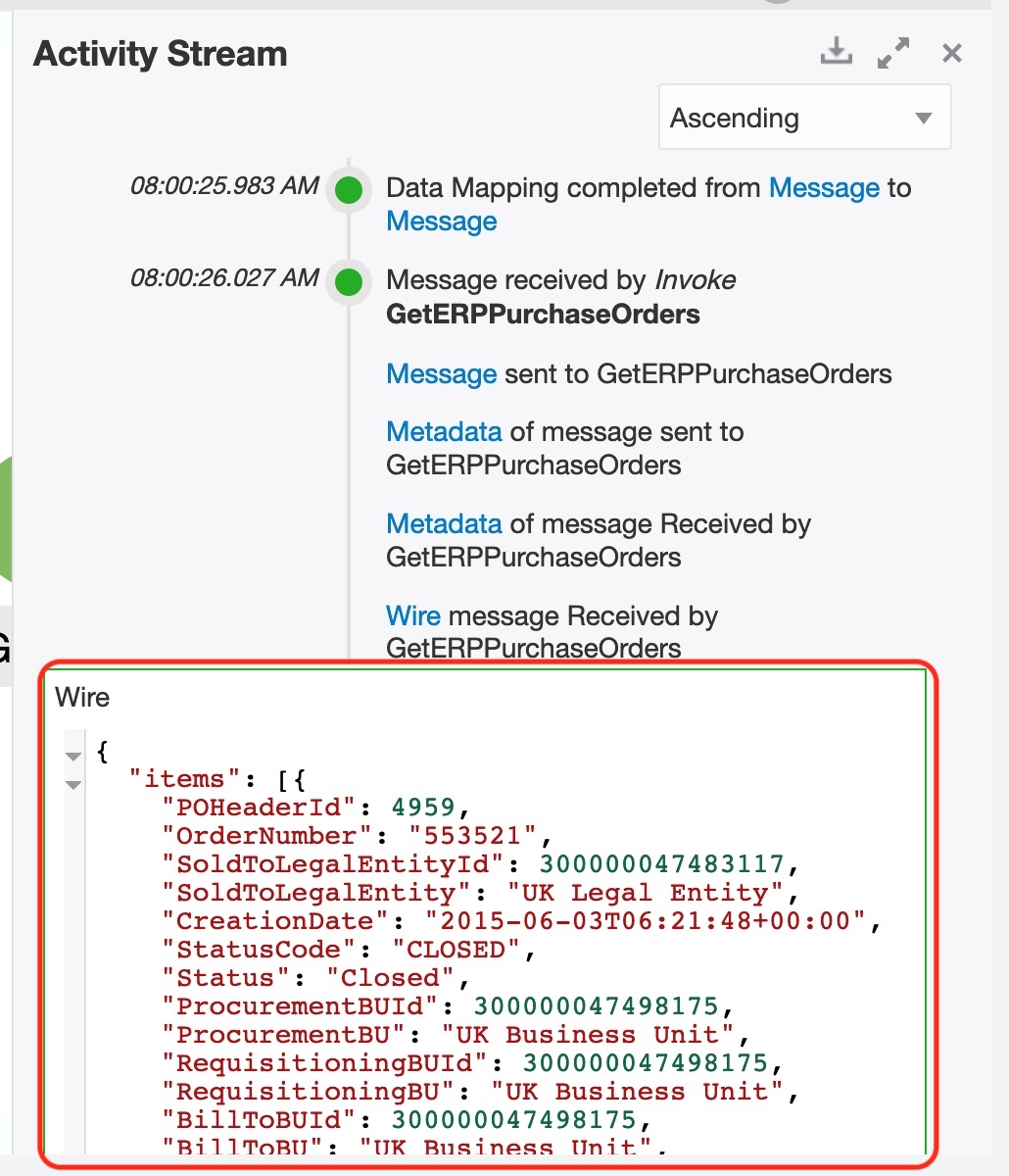This screenshot has width=1009, height=1176.
Task: Click the 08:00:25.983 AM timeline marker
Action: click(x=348, y=190)
